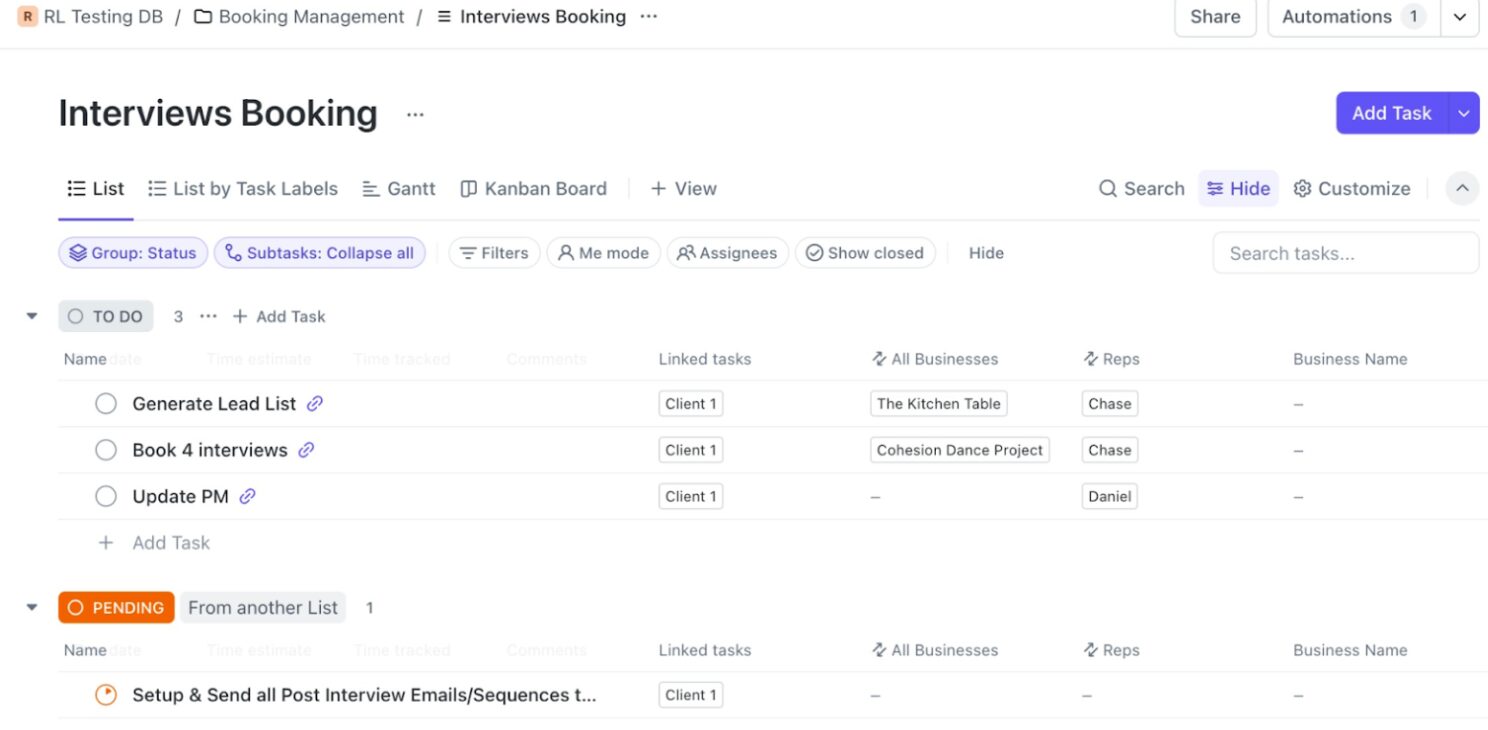The image size is (1488, 730).
Task: Open The Kitchen Table business tag
Action: (x=938, y=404)
